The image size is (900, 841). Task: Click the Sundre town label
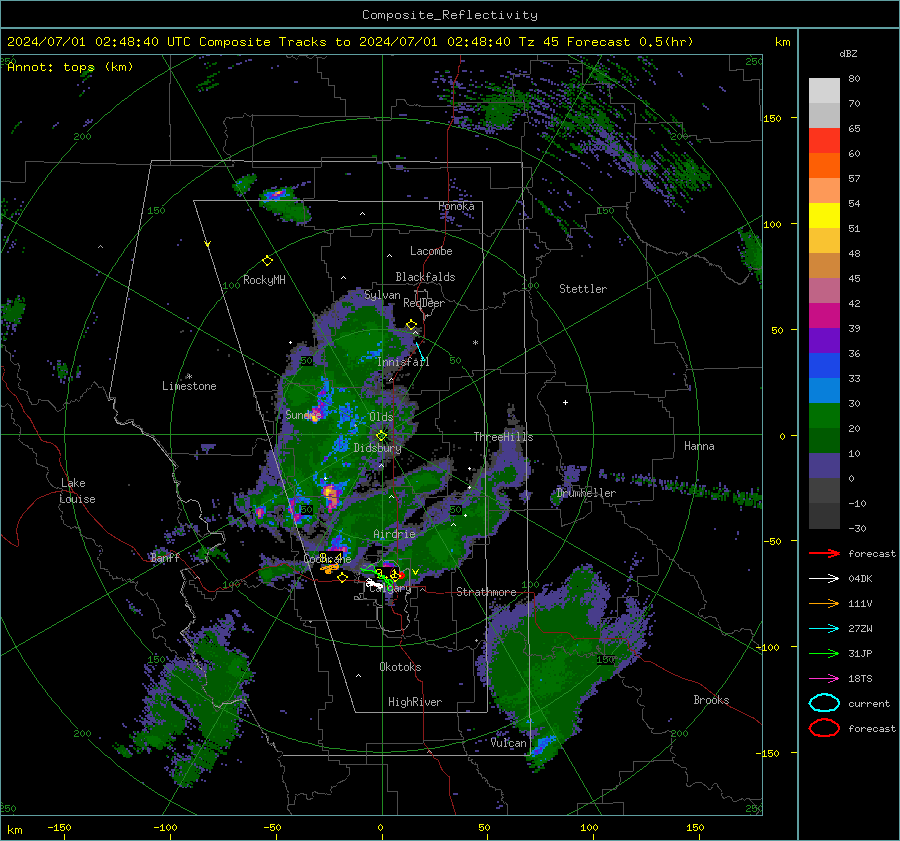[302, 415]
